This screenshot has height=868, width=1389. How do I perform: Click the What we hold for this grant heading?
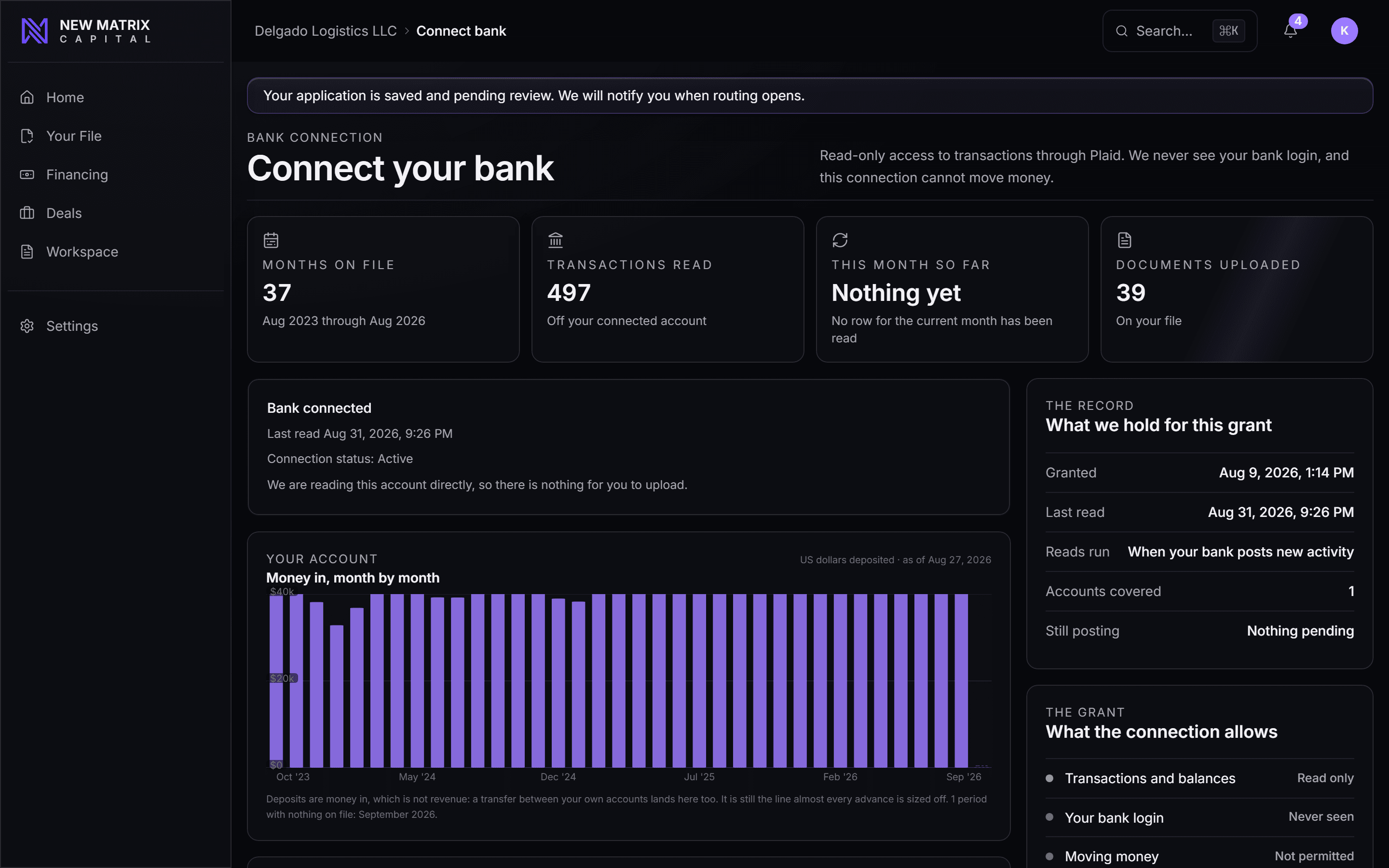[x=1158, y=425]
